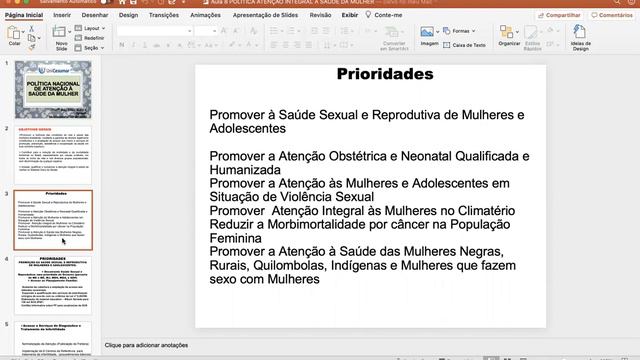
Task: Click the Colar paste icon
Action: pos(13,33)
